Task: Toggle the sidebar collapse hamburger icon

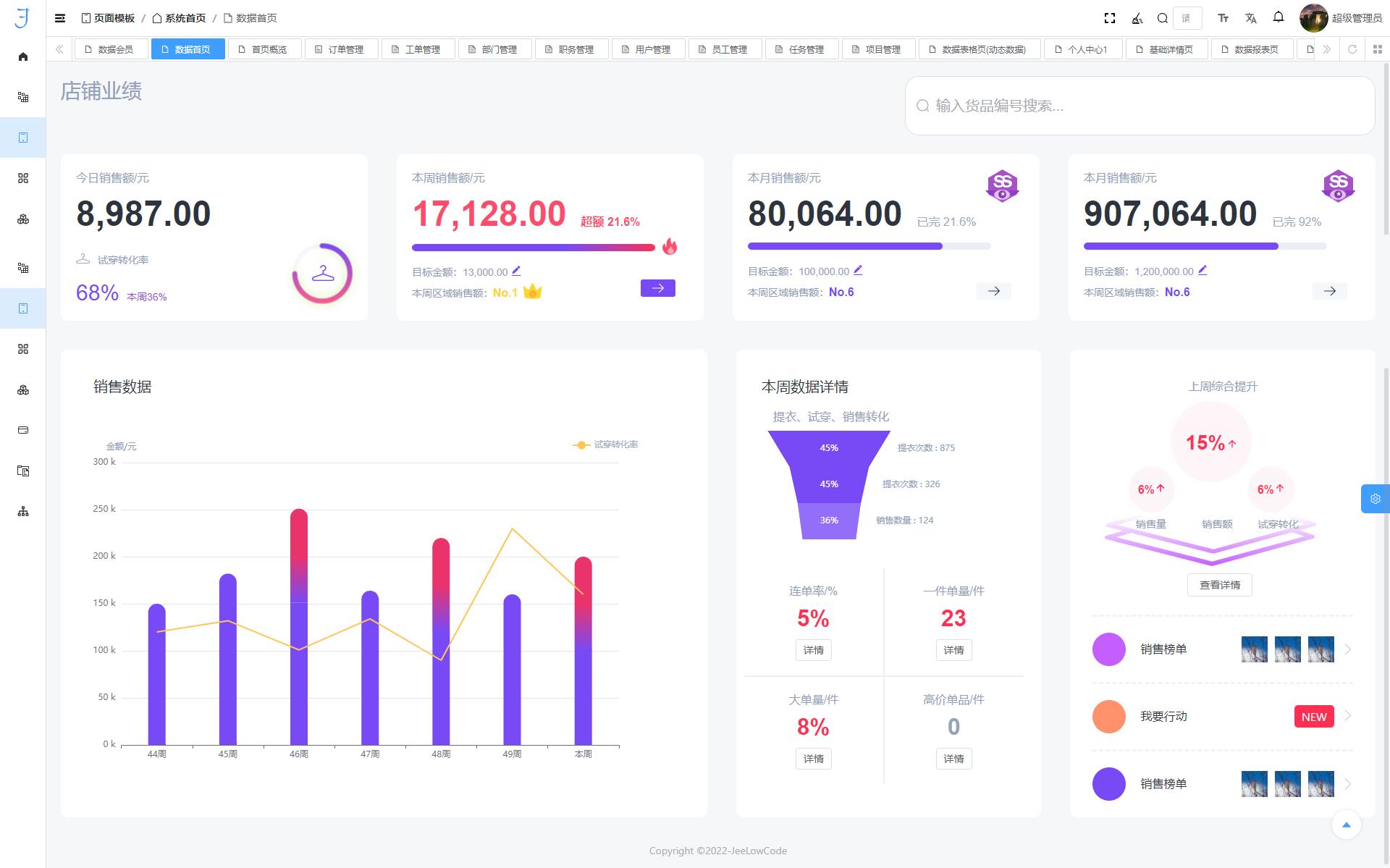Action: (x=60, y=18)
